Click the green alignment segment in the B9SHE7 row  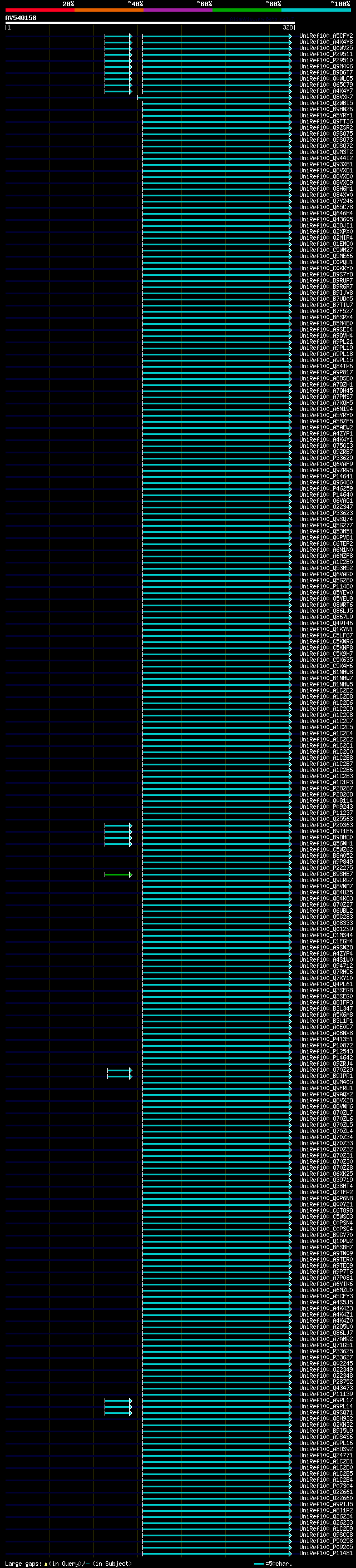click(118, 875)
